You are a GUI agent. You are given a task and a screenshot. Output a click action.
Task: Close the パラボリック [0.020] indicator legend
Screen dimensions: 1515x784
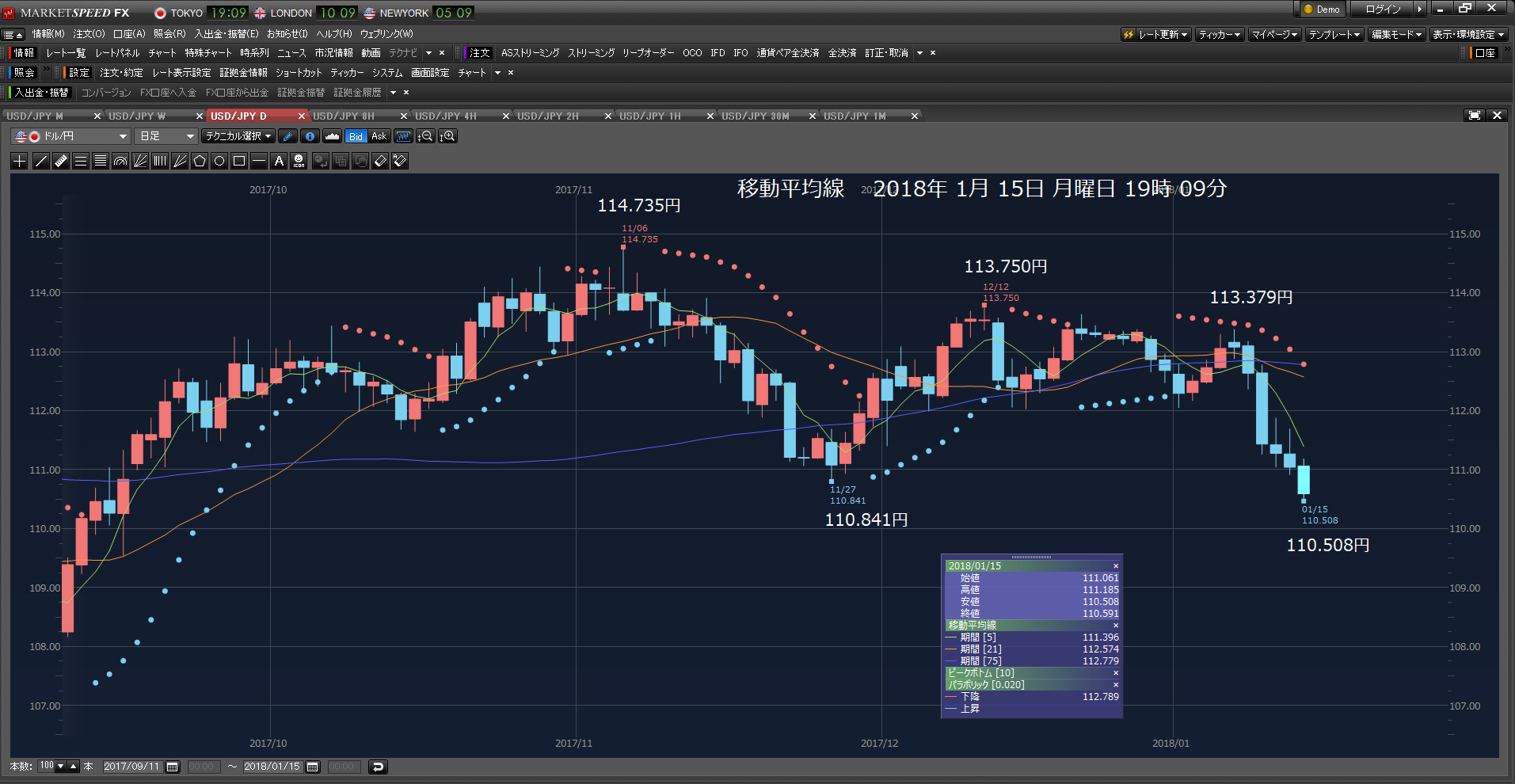click(1116, 685)
